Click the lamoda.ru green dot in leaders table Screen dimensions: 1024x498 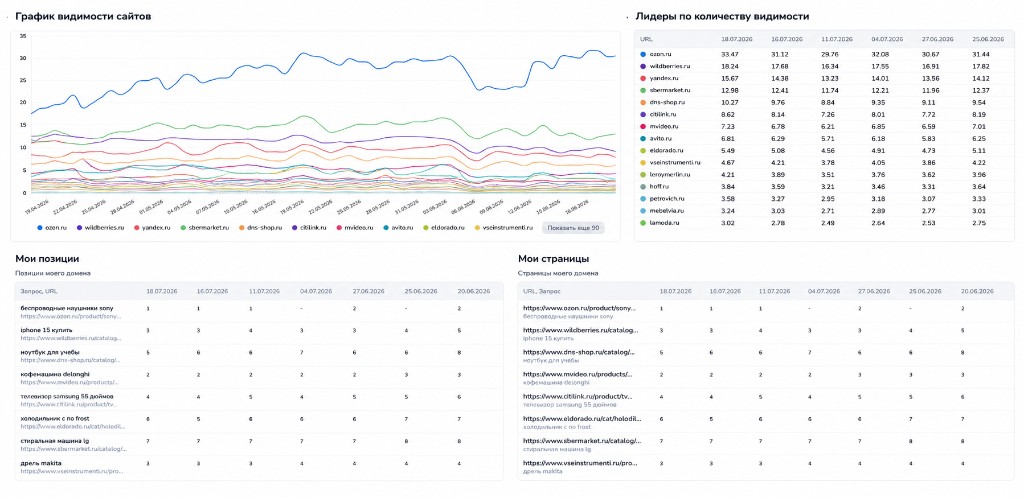point(643,223)
